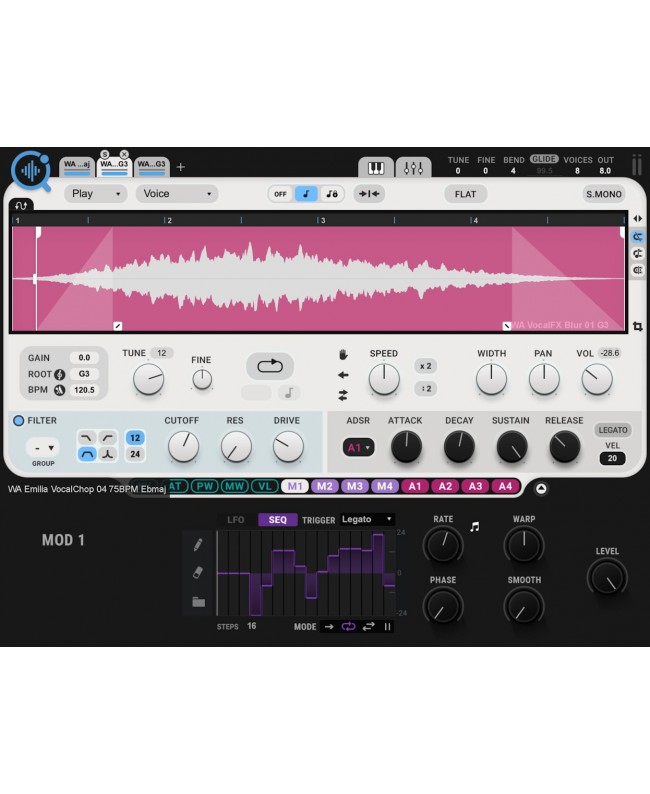Open the mixer faders view tab

[413, 168]
